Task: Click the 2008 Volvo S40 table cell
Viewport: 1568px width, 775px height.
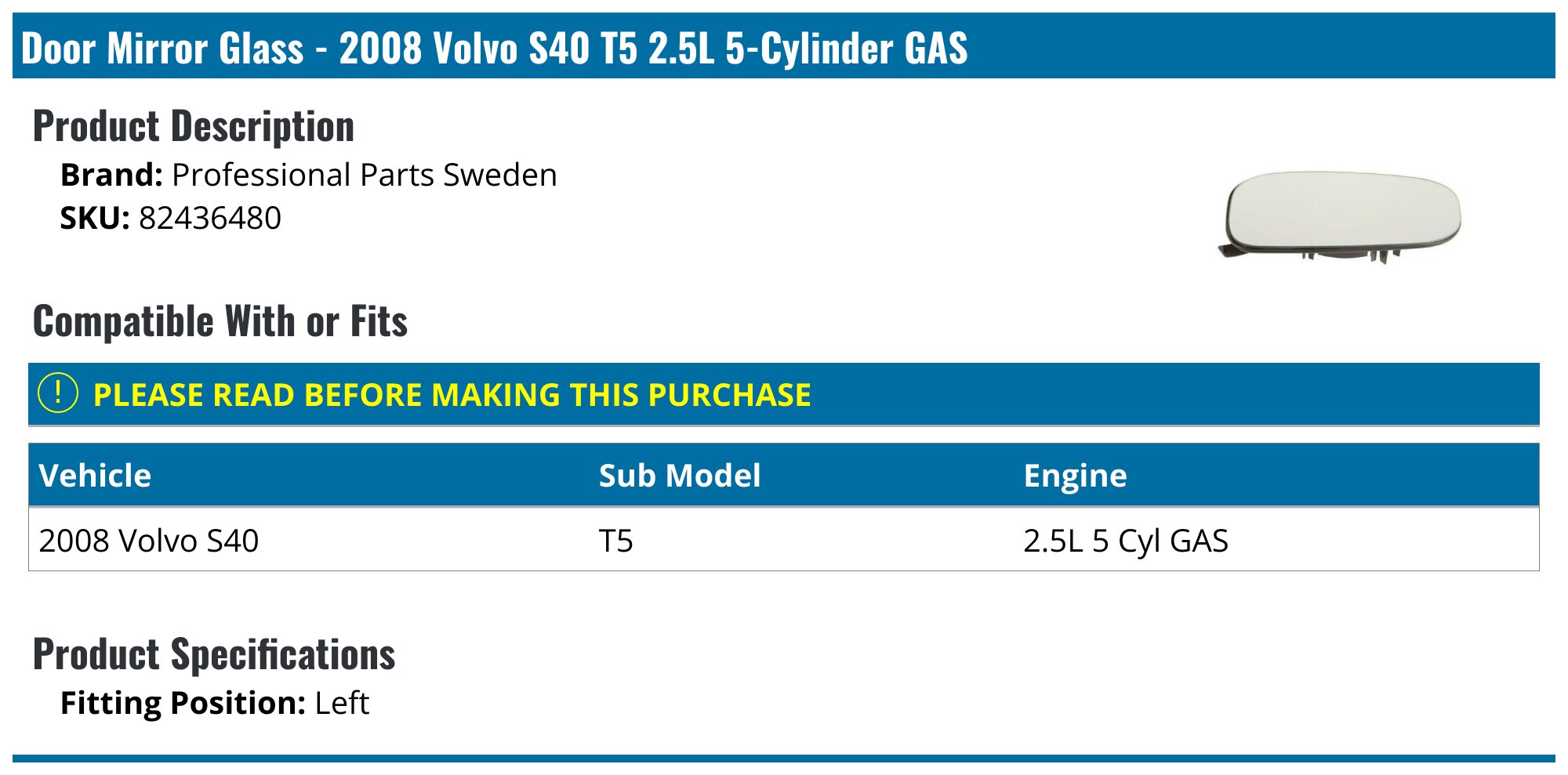Action: tap(149, 541)
